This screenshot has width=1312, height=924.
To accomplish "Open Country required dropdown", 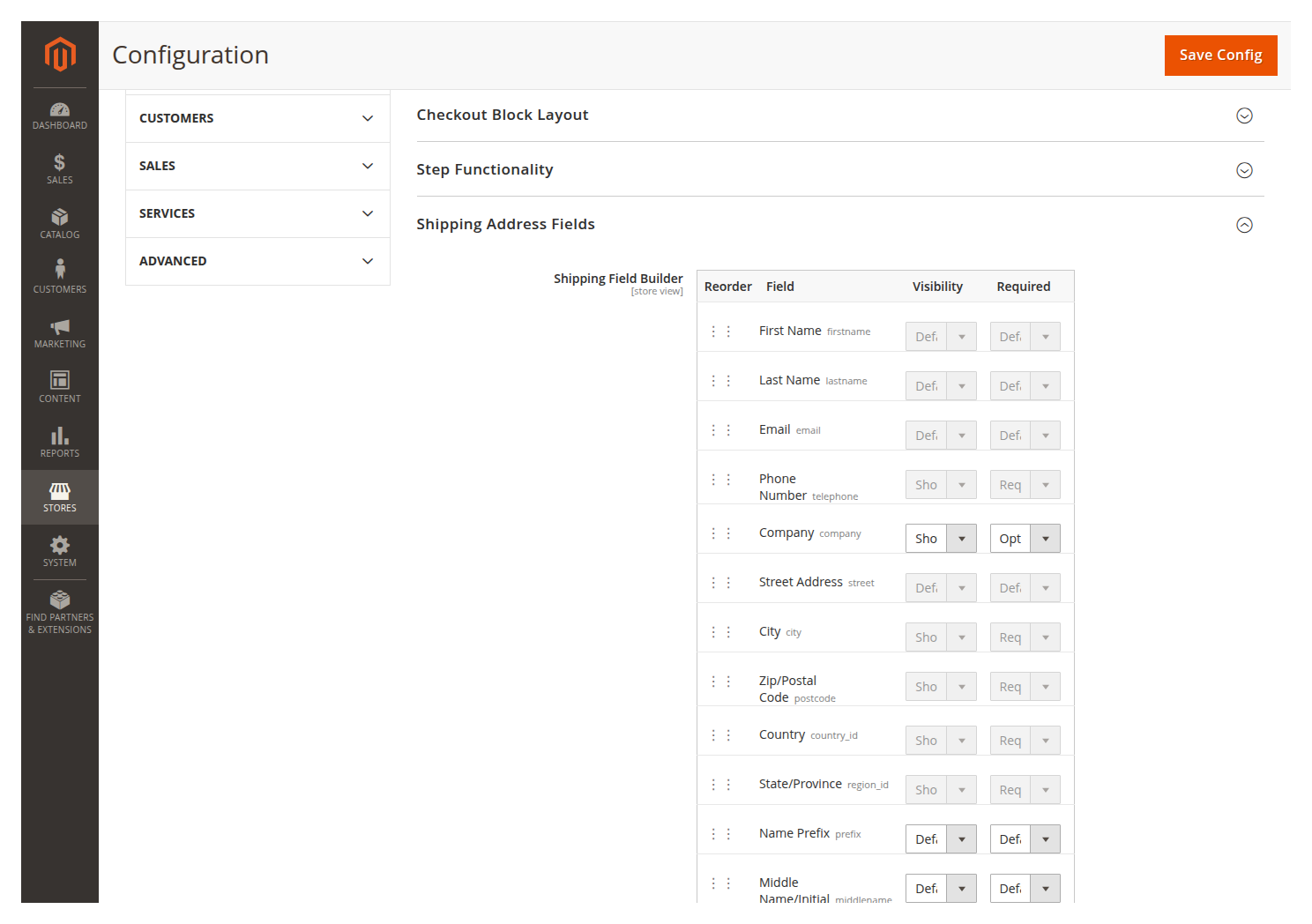I will (x=1025, y=741).
